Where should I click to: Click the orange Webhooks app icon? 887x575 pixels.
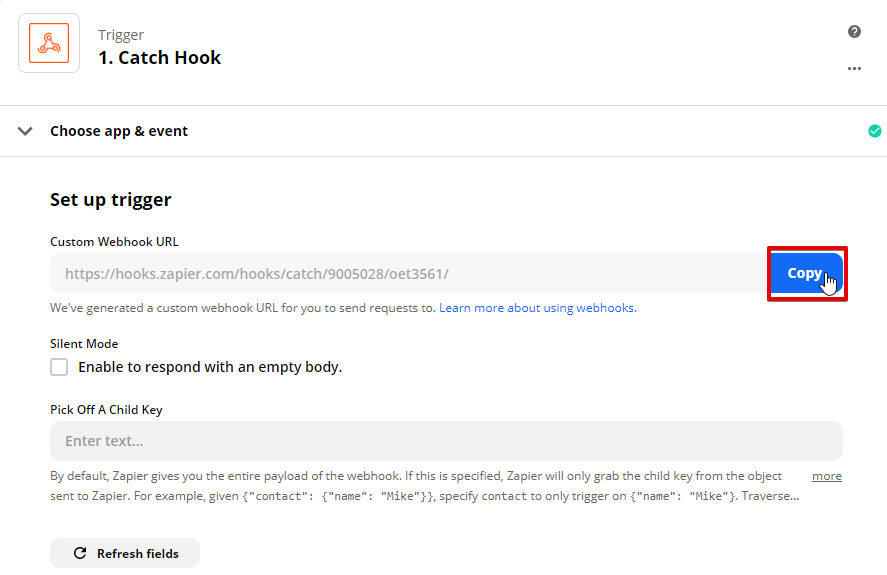49,43
